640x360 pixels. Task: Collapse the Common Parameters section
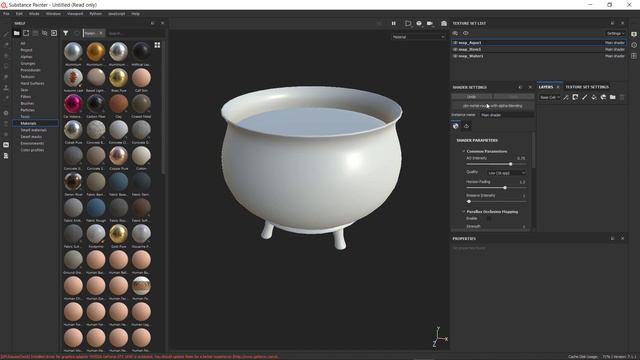[x=464, y=151]
